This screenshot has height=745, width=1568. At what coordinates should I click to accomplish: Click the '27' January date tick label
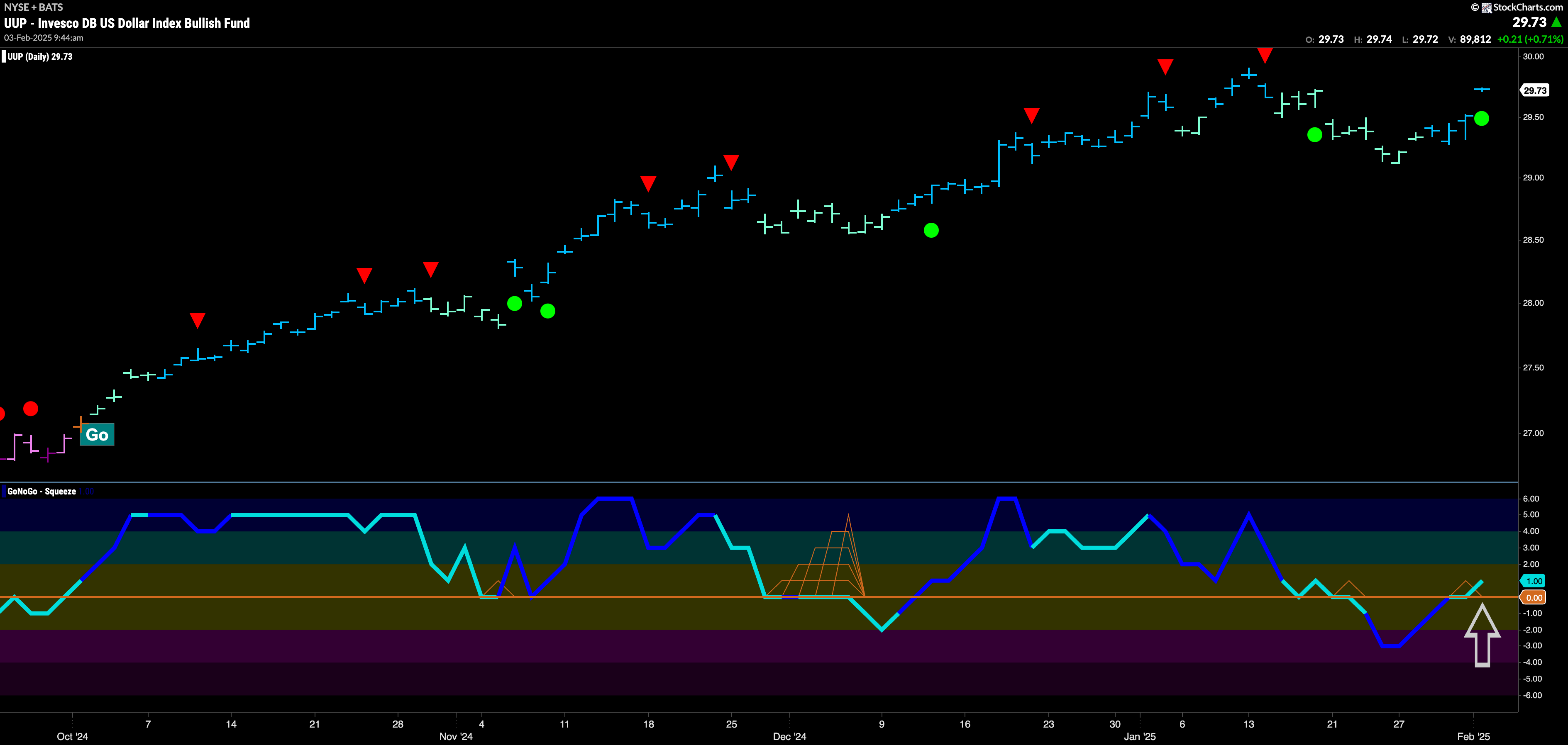coord(1399,724)
